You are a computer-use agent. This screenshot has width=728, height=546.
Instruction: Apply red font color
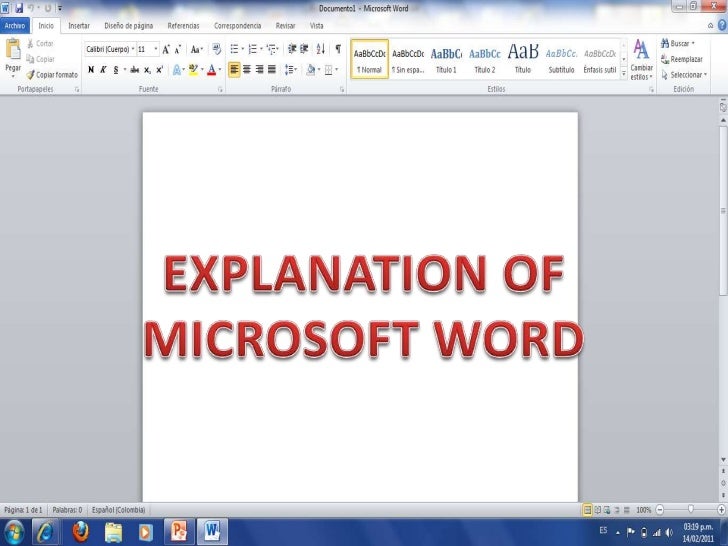coord(212,70)
